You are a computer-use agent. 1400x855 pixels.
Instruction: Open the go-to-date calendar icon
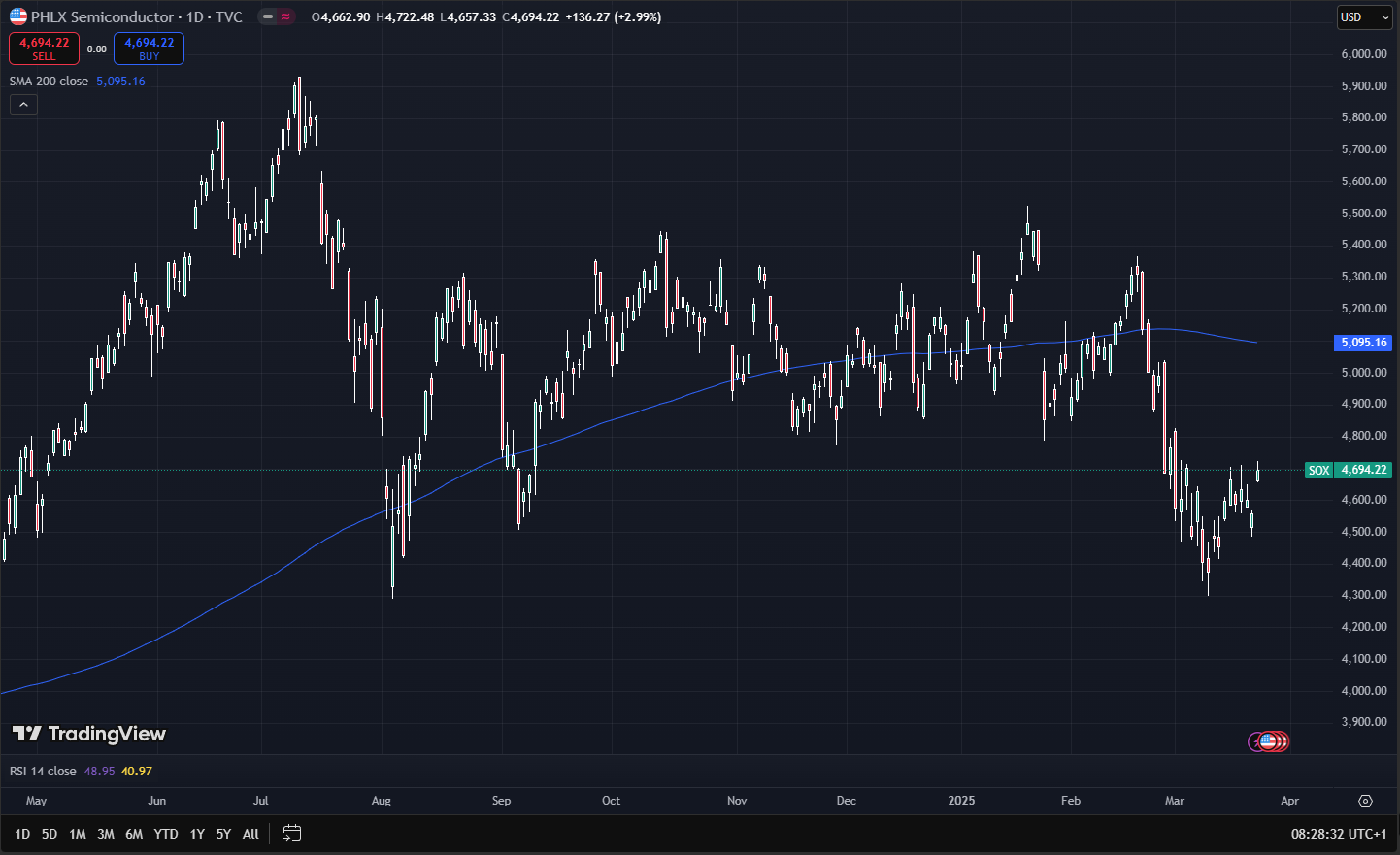pyautogui.click(x=291, y=834)
